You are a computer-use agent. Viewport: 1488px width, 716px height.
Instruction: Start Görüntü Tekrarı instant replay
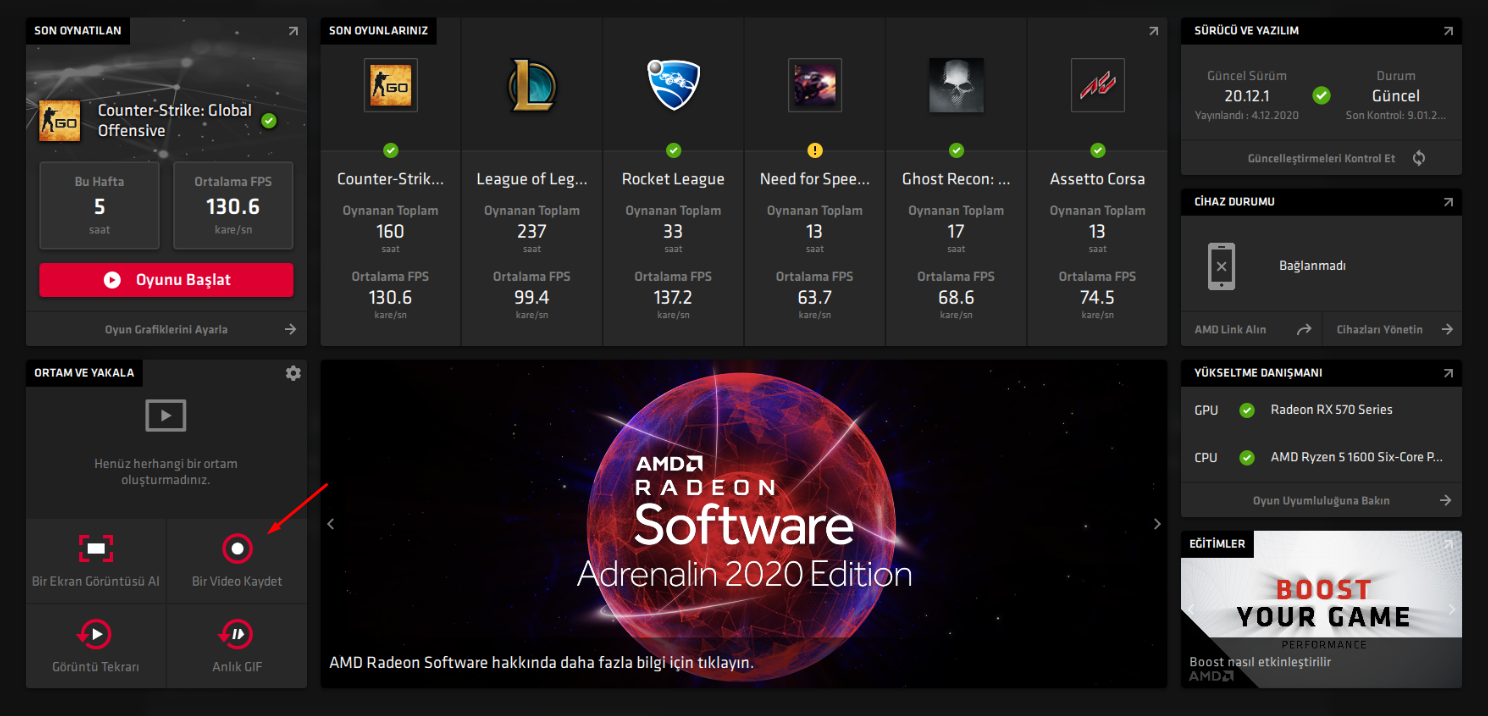click(96, 634)
